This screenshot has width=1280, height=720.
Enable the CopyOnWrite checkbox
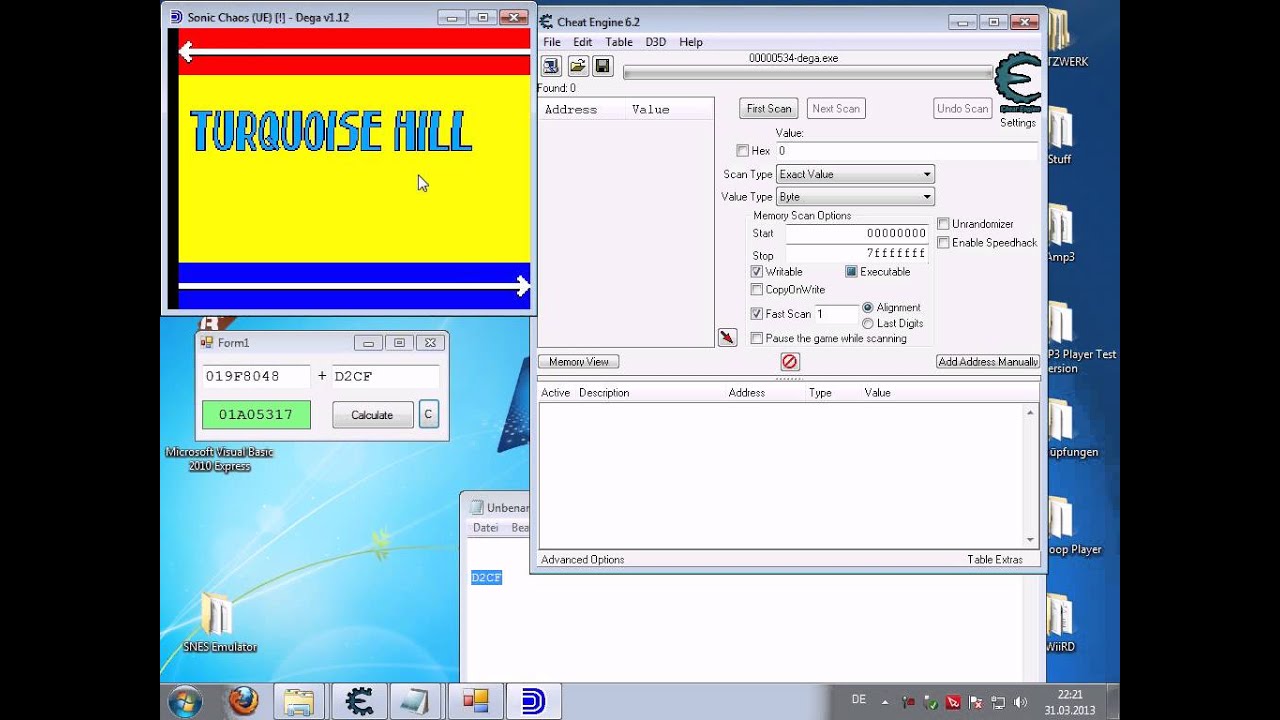click(756, 290)
